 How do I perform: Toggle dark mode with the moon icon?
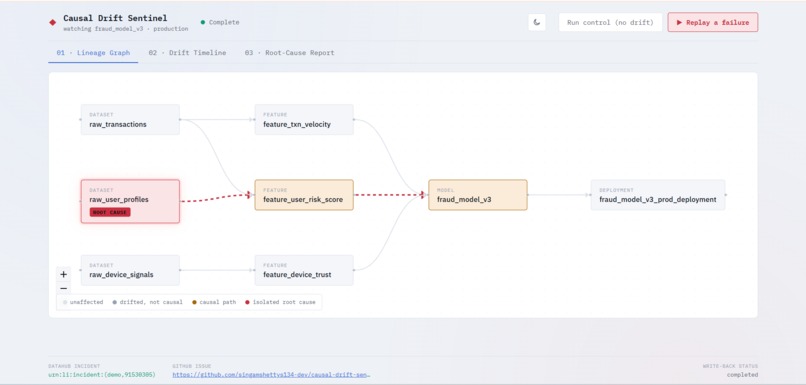click(537, 22)
